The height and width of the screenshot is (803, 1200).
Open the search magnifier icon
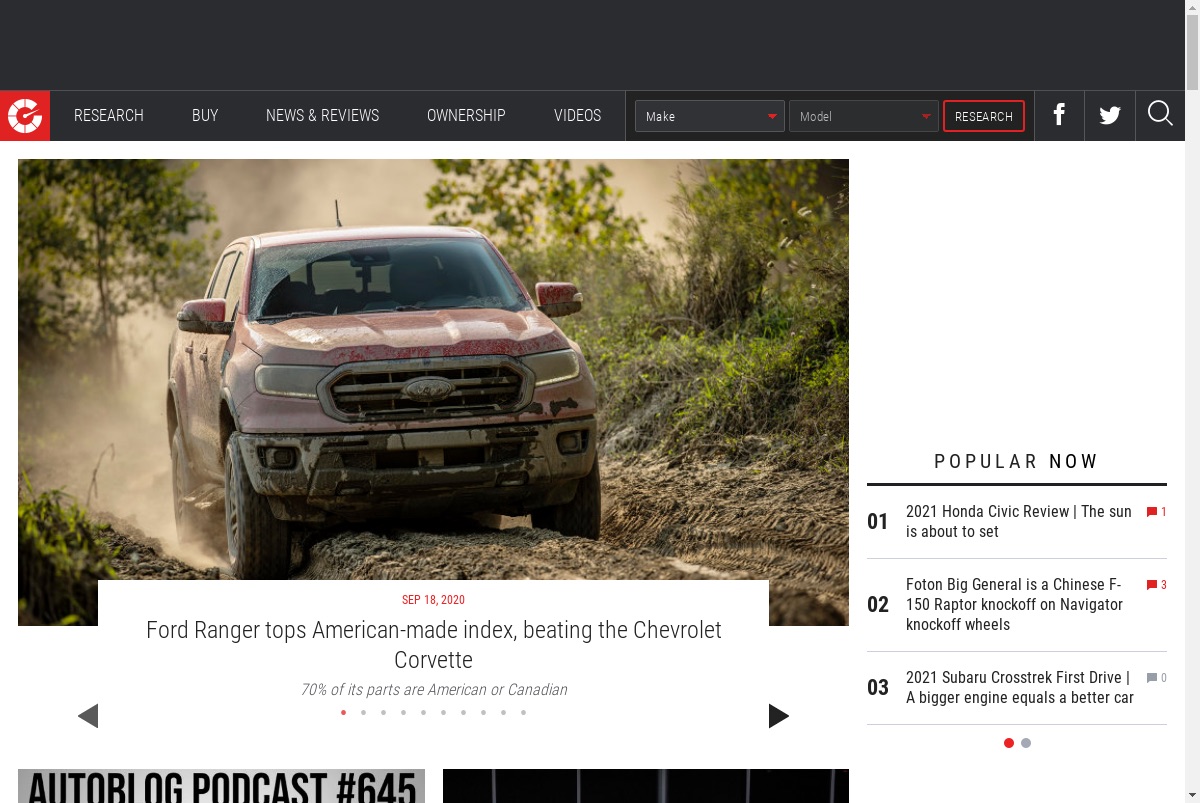point(1160,114)
